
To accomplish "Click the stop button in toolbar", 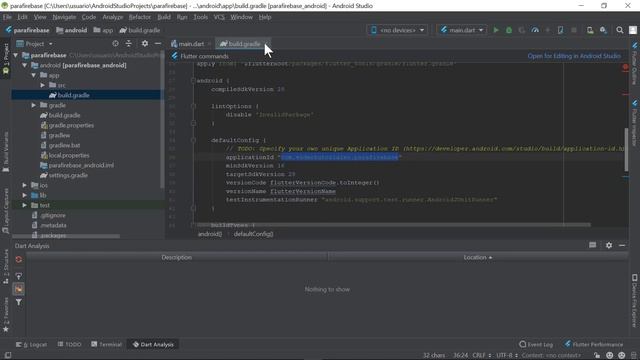I will [574, 30].
